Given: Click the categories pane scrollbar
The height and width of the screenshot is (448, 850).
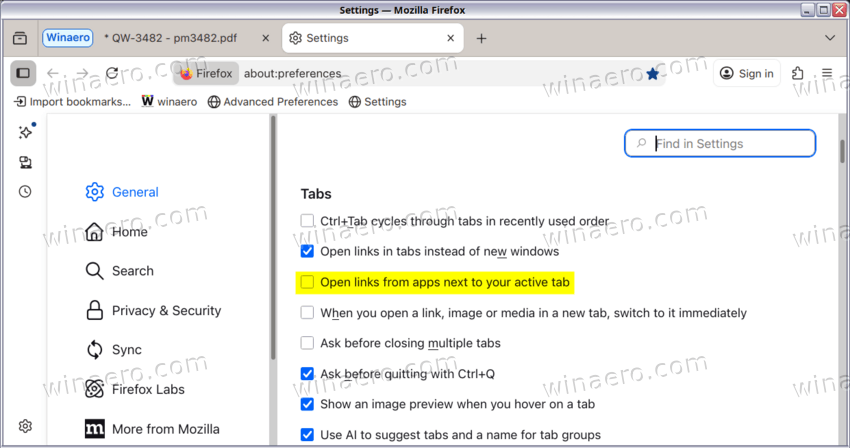Looking at the screenshot, I should pos(273,237).
